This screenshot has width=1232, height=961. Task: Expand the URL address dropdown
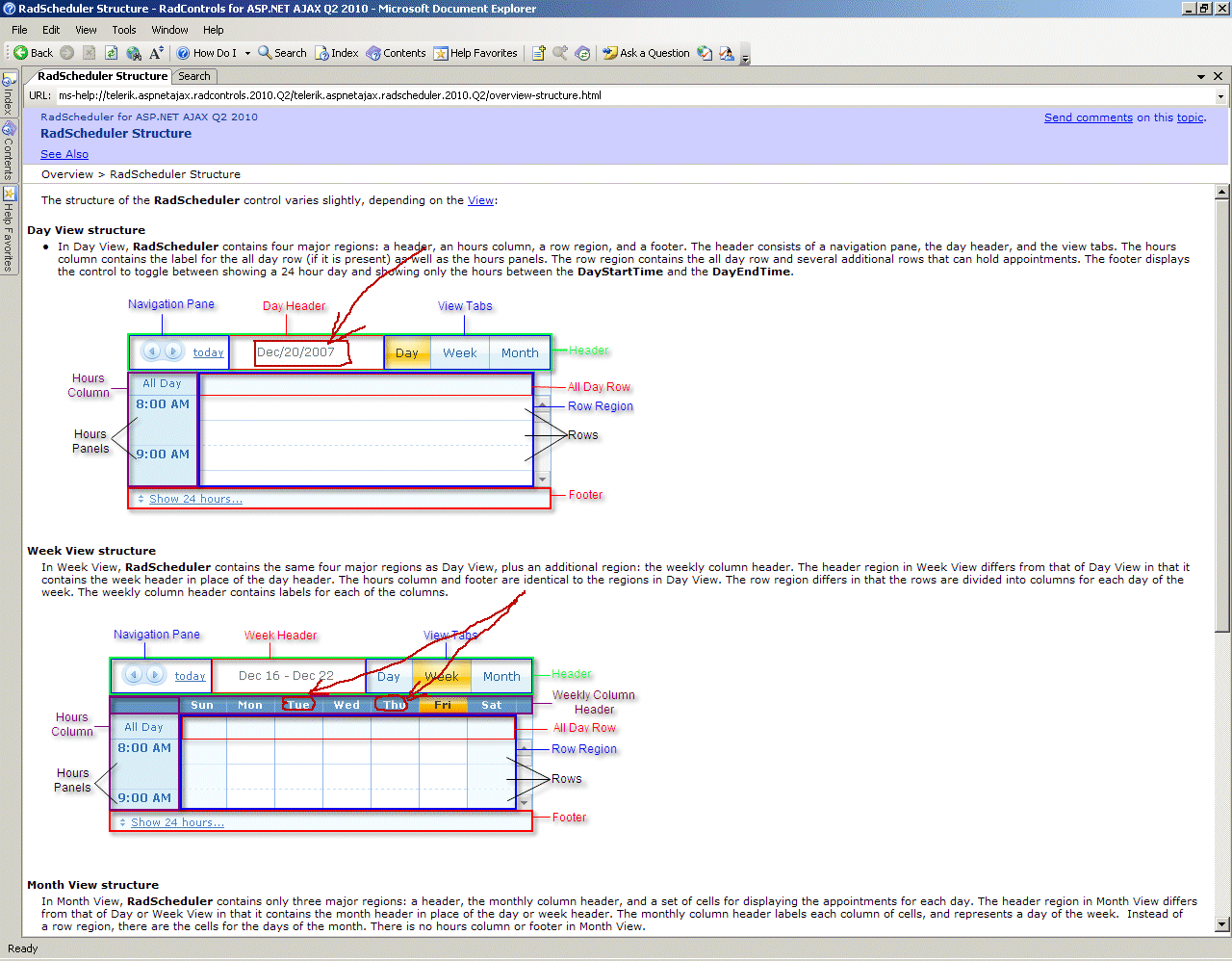1221,96
